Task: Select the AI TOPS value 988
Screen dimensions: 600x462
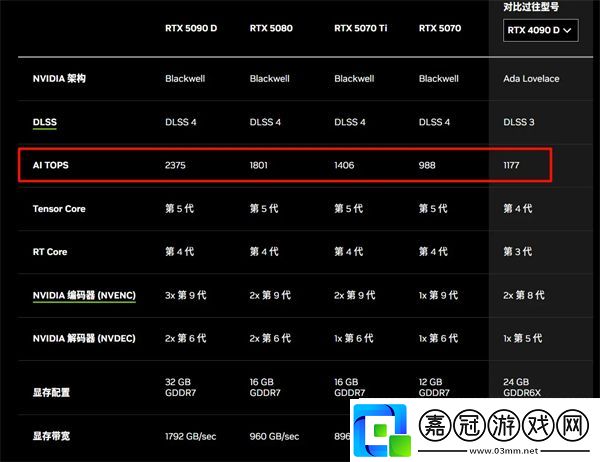Action: [427, 165]
